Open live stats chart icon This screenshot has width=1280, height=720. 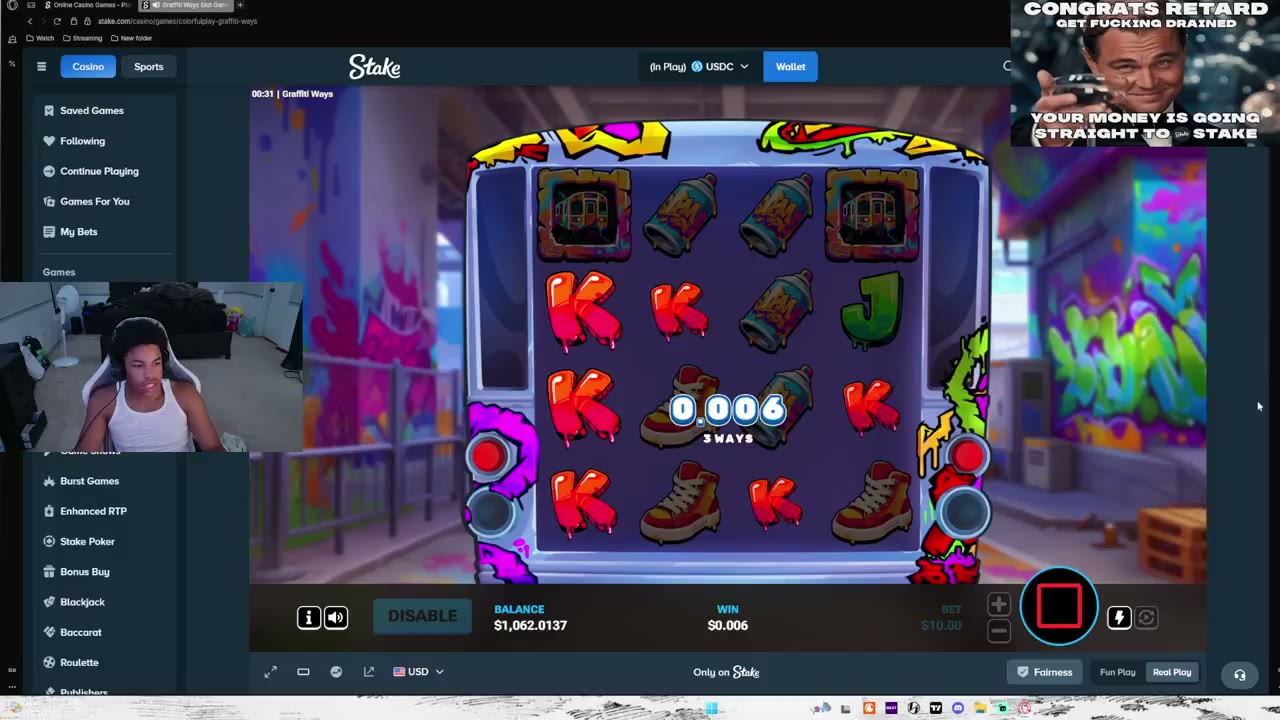click(x=336, y=672)
